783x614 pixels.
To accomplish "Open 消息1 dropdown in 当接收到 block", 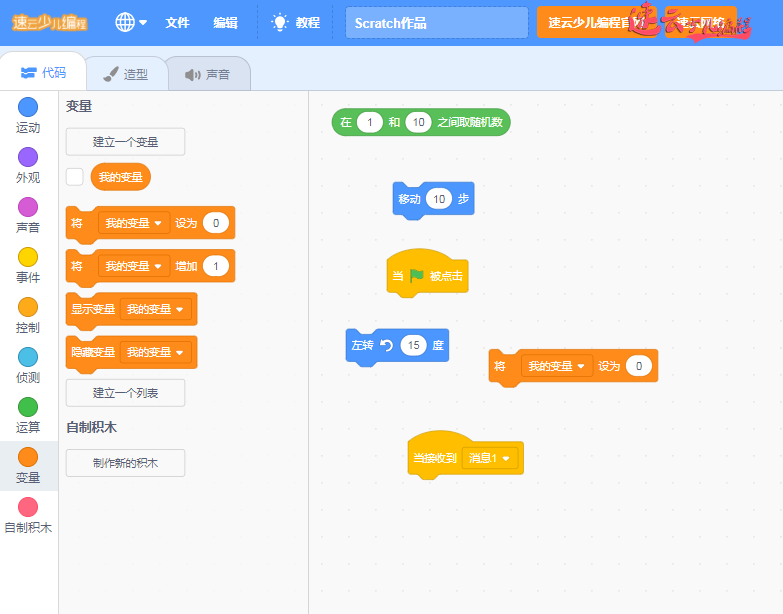I will 491,459.
